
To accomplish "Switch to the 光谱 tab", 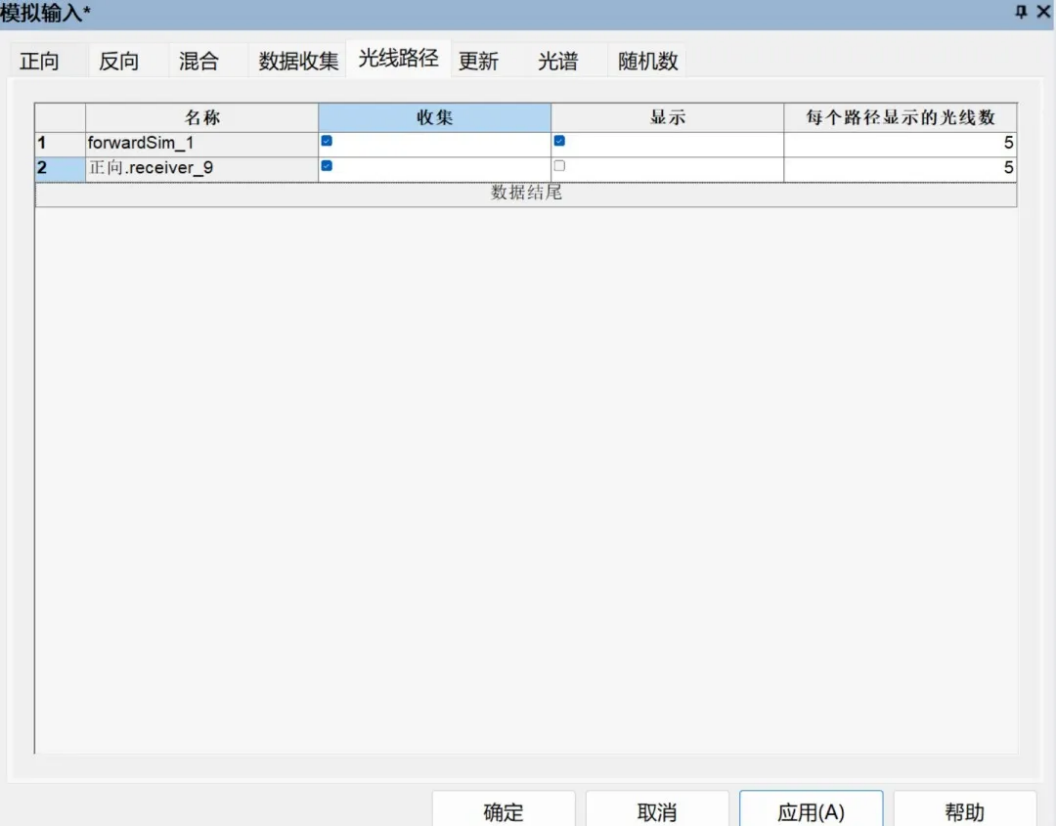I will [x=558, y=61].
